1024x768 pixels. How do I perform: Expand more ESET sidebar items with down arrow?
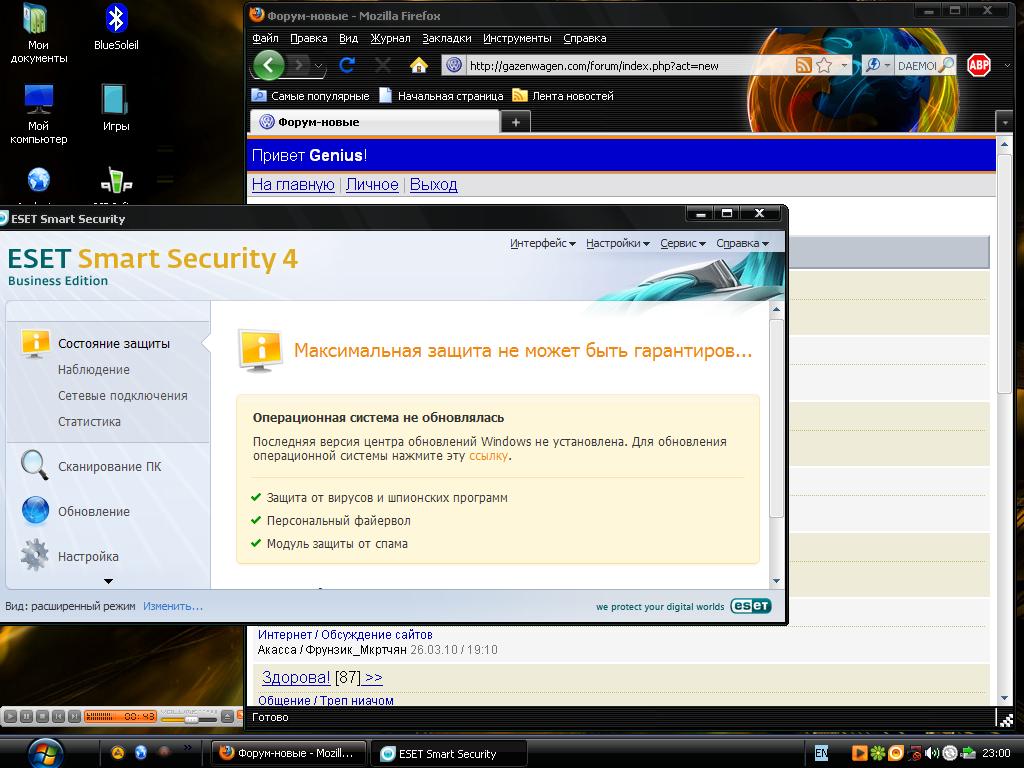pos(108,581)
